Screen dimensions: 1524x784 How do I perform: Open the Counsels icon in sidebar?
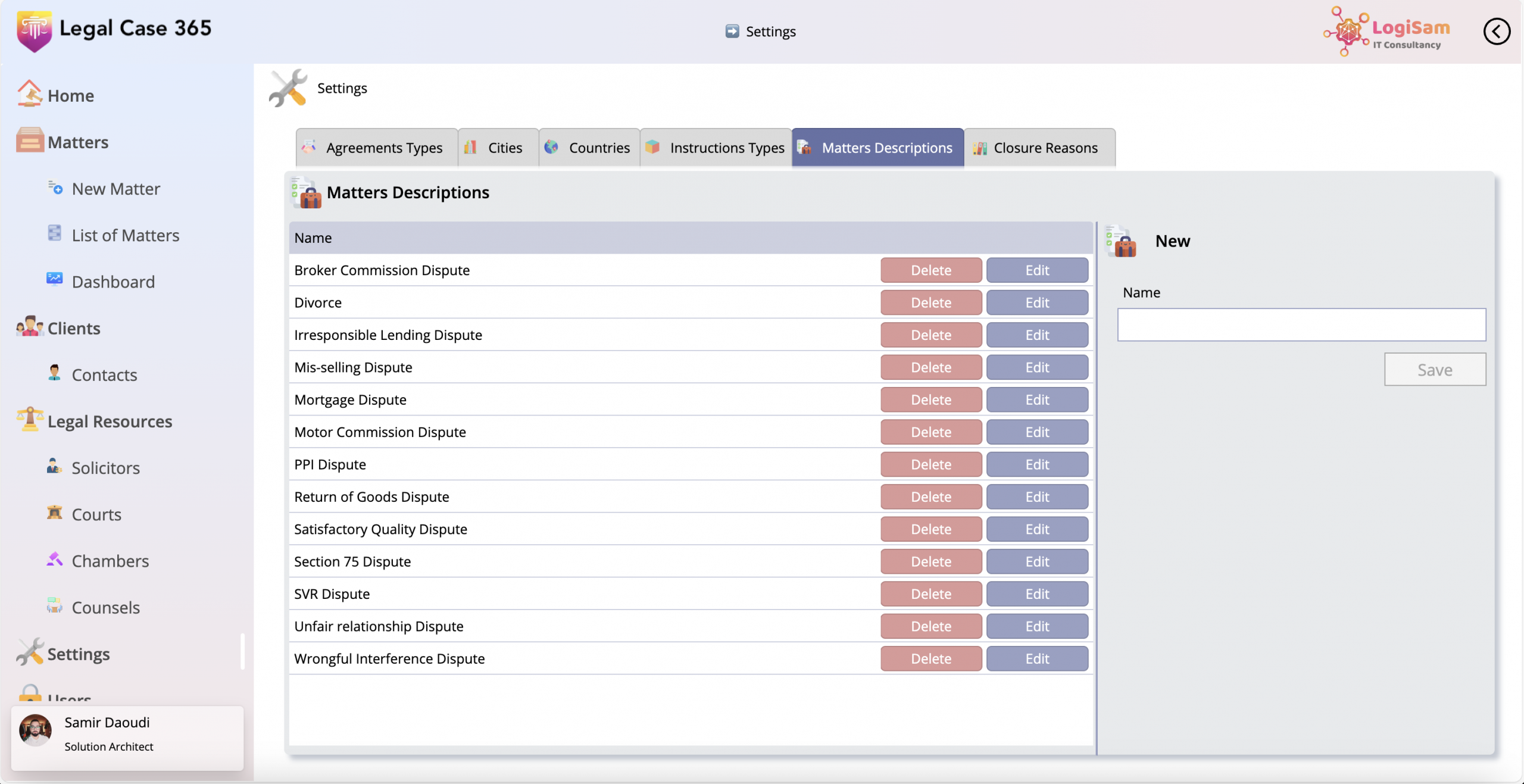coord(55,606)
